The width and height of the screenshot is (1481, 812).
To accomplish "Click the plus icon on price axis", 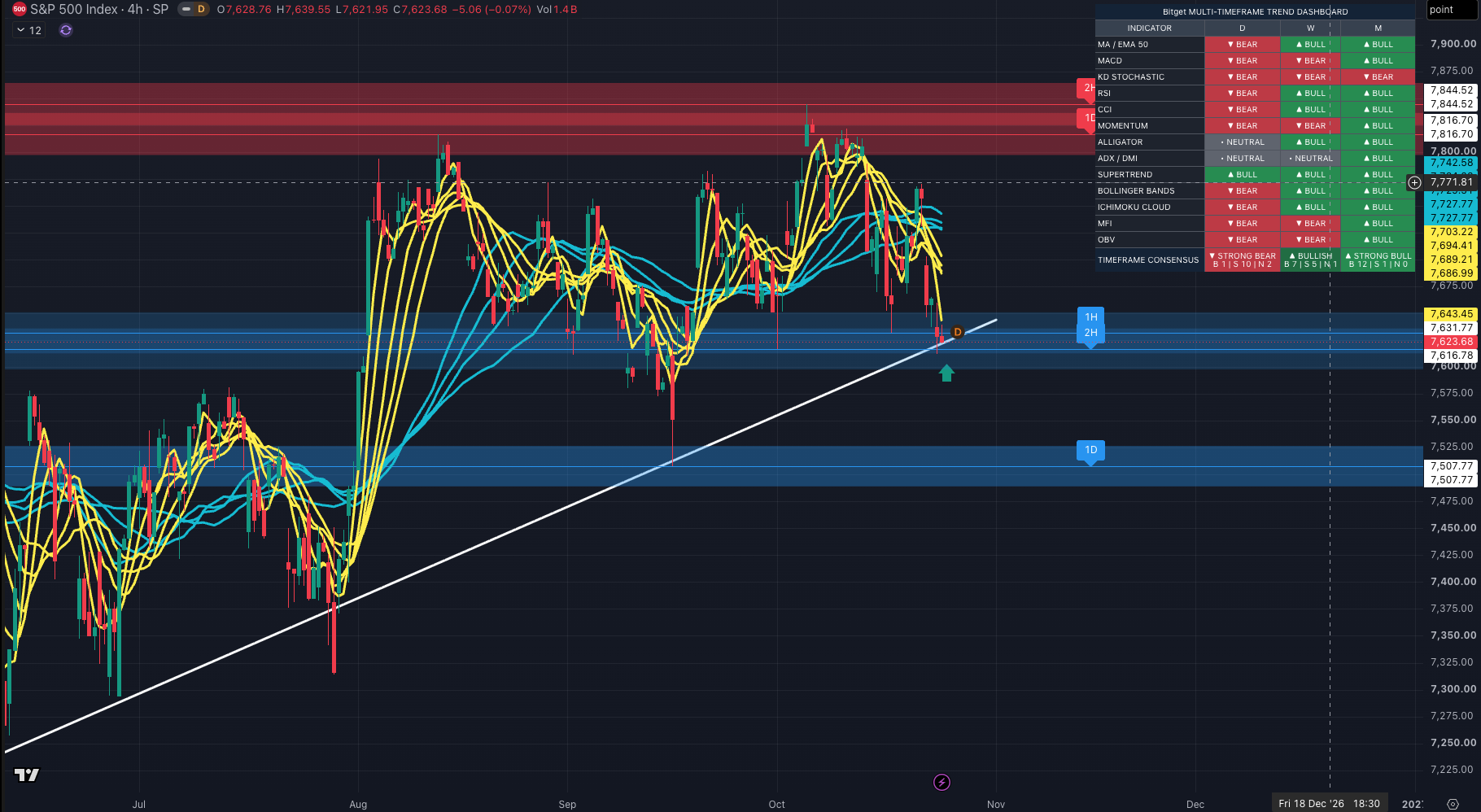I will [1415, 182].
